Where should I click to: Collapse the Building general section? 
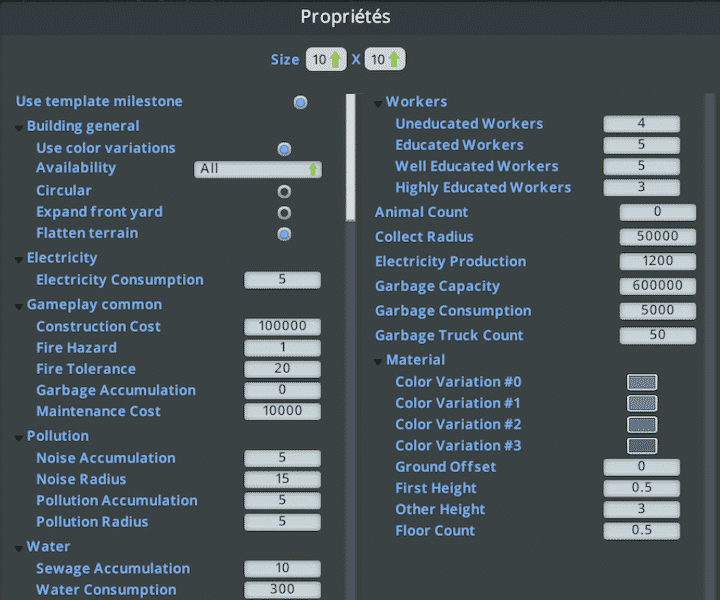coord(19,127)
